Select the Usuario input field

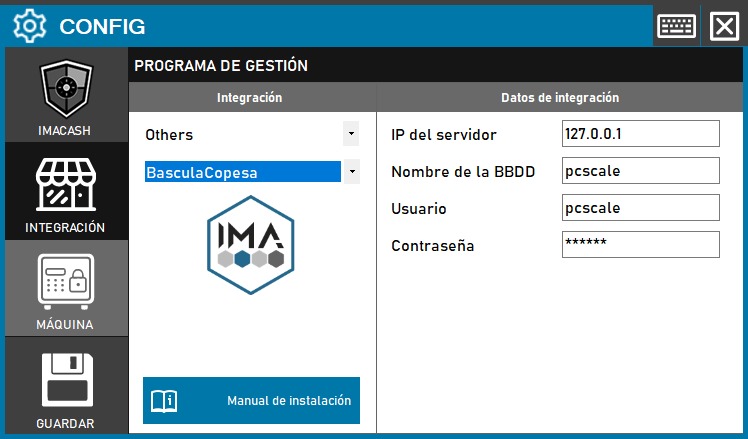pos(640,208)
